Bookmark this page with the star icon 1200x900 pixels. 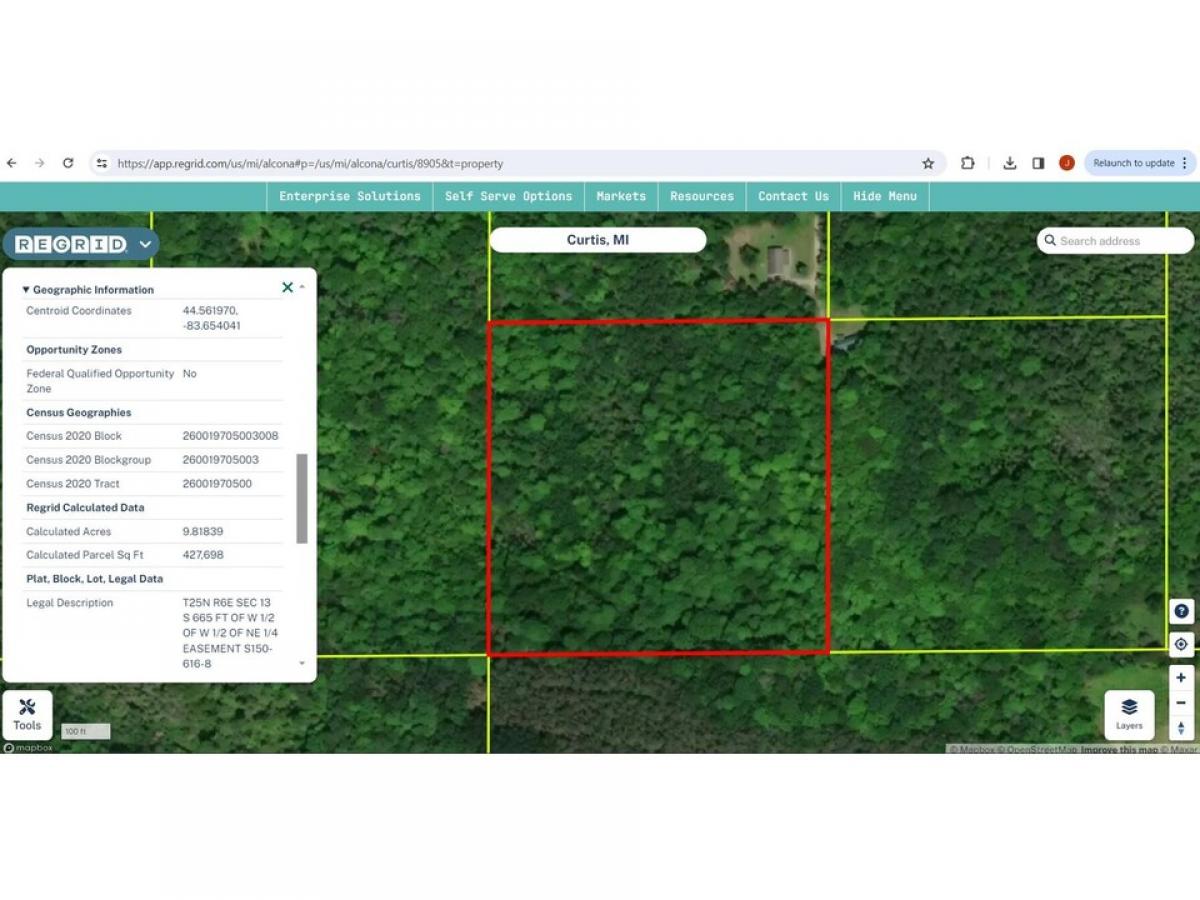(928, 163)
